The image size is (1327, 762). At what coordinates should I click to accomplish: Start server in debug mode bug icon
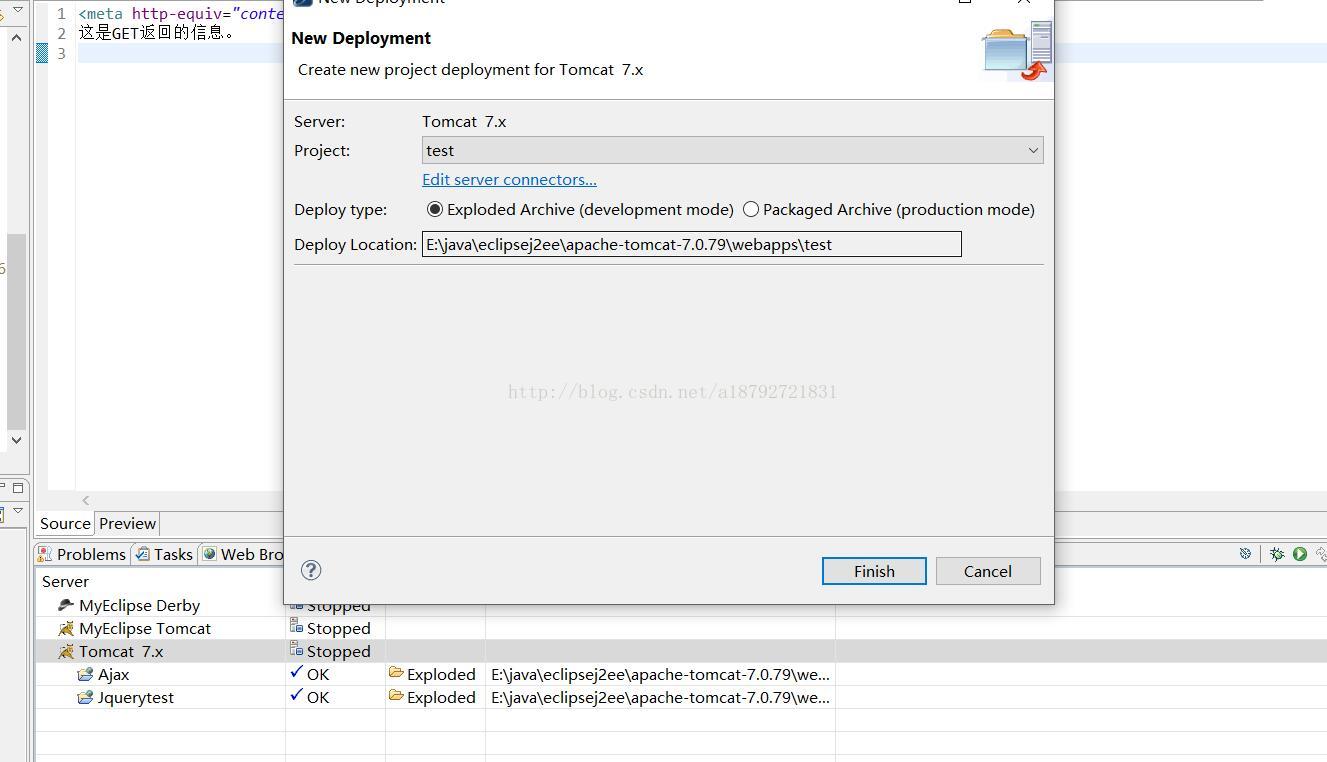point(1277,553)
